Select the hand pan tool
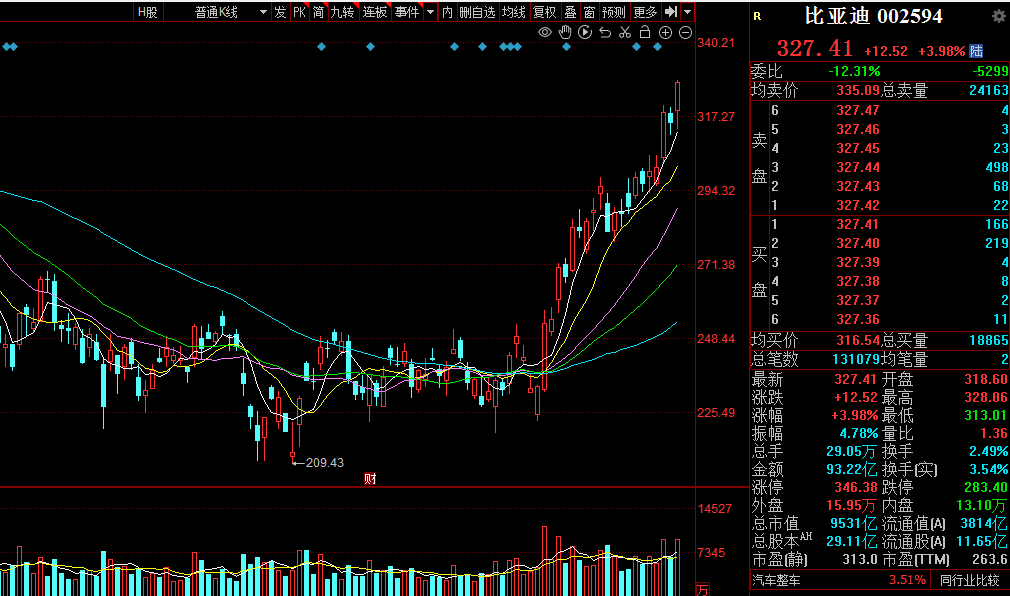The width and height of the screenshot is (1010, 596). coord(565,33)
